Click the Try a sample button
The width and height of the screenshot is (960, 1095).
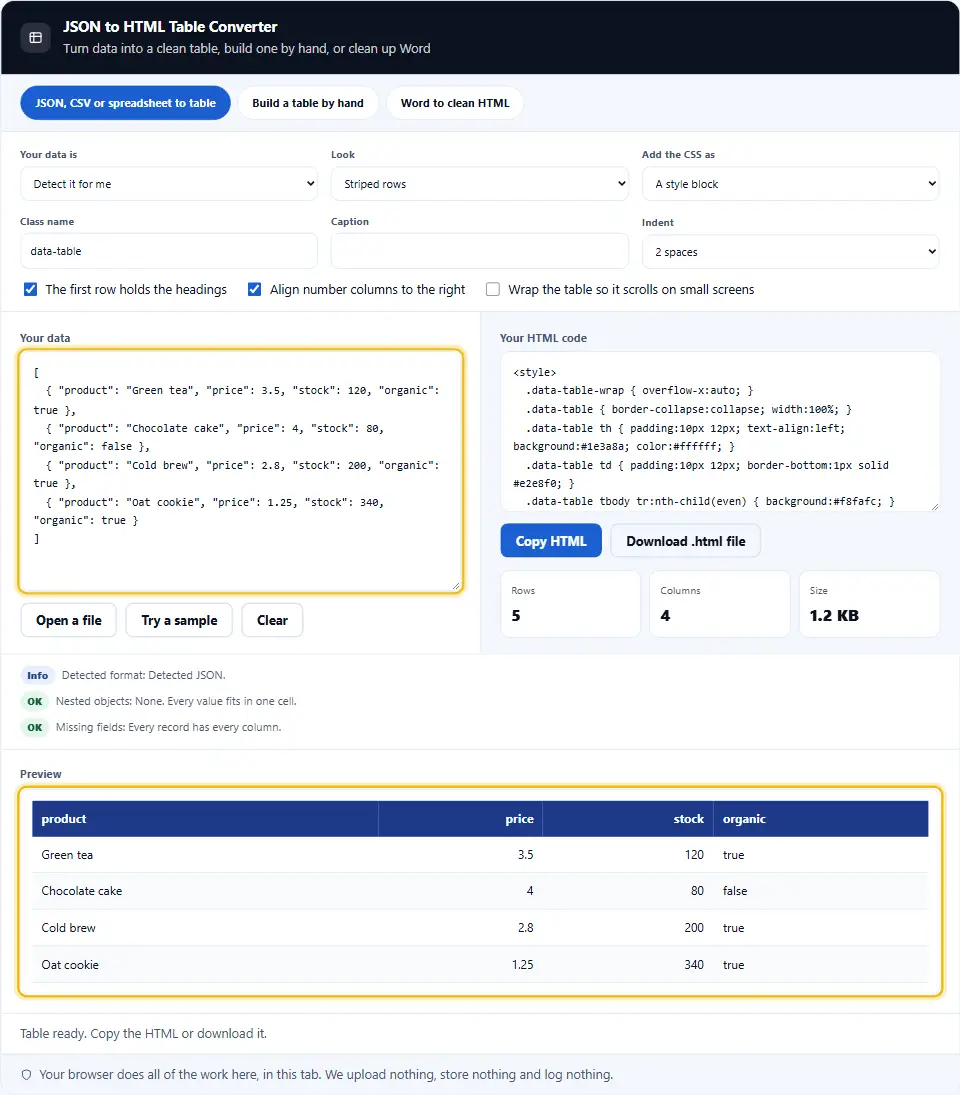pyautogui.click(x=179, y=620)
